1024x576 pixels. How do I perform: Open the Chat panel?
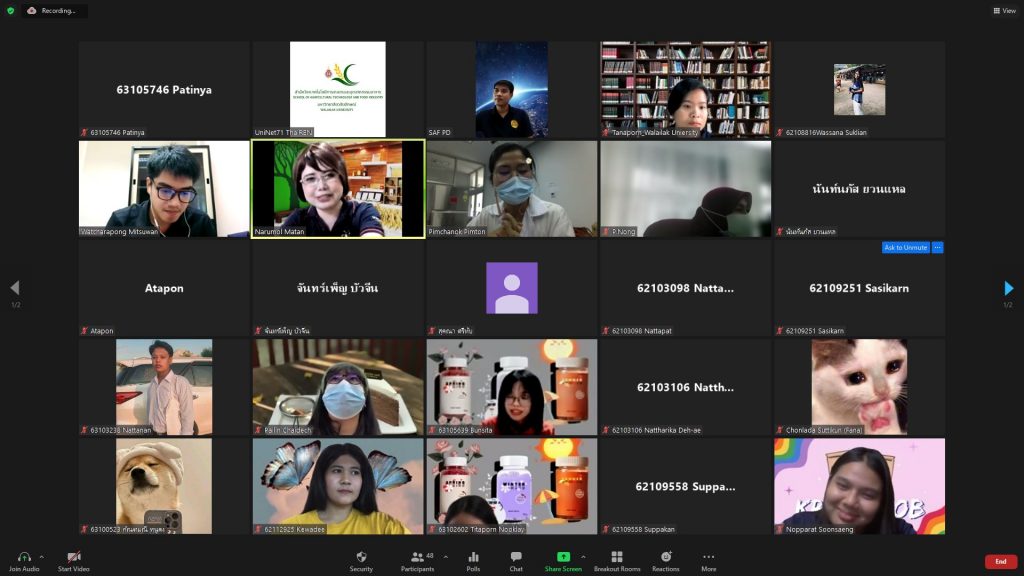tap(516, 560)
